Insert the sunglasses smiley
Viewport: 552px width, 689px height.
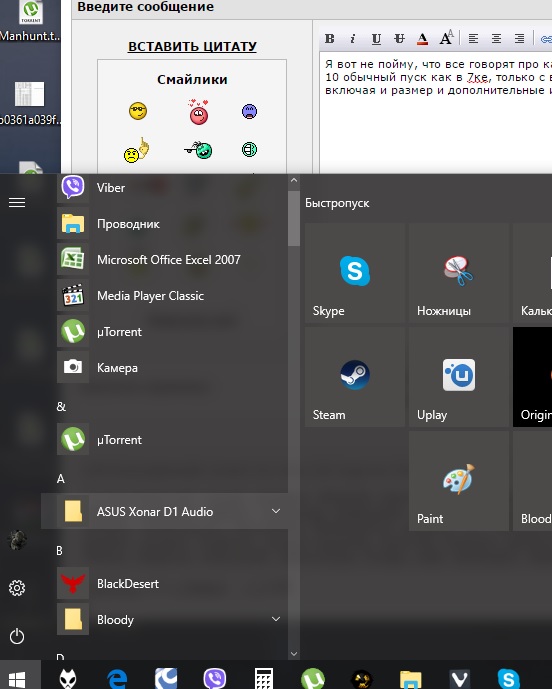[x=138, y=111]
